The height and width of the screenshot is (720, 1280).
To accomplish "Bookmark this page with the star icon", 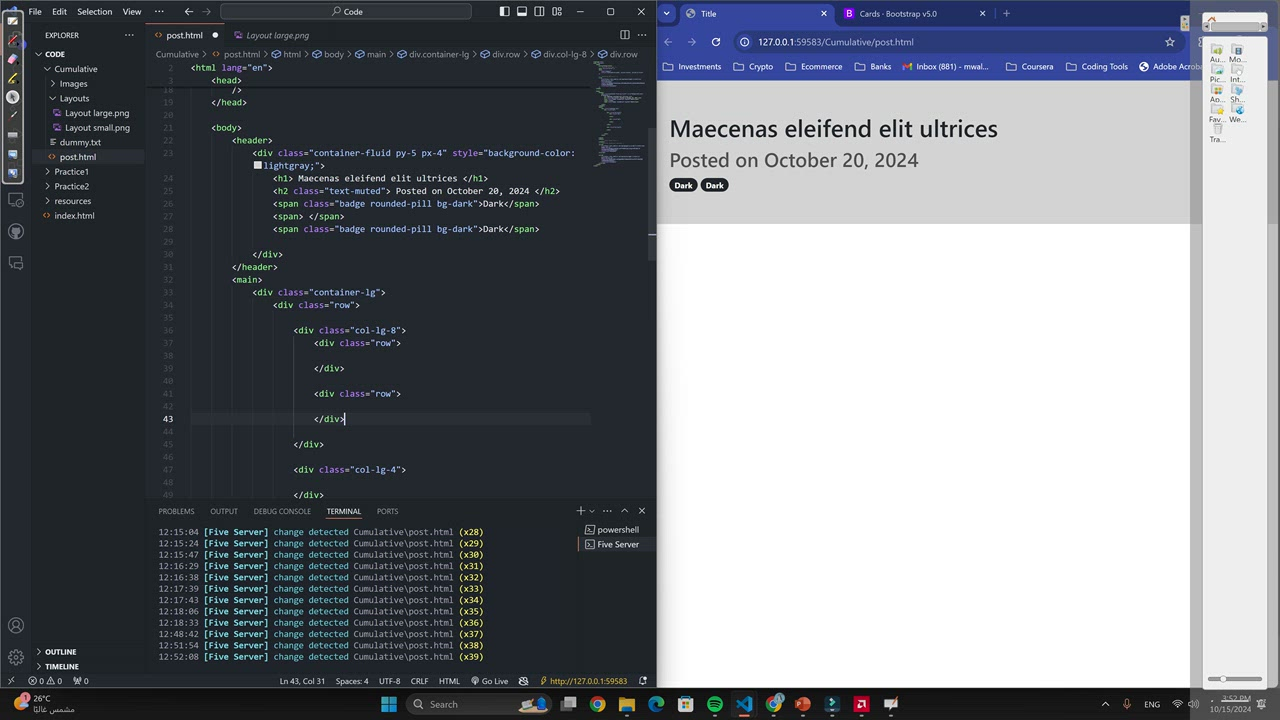I will [1169, 42].
